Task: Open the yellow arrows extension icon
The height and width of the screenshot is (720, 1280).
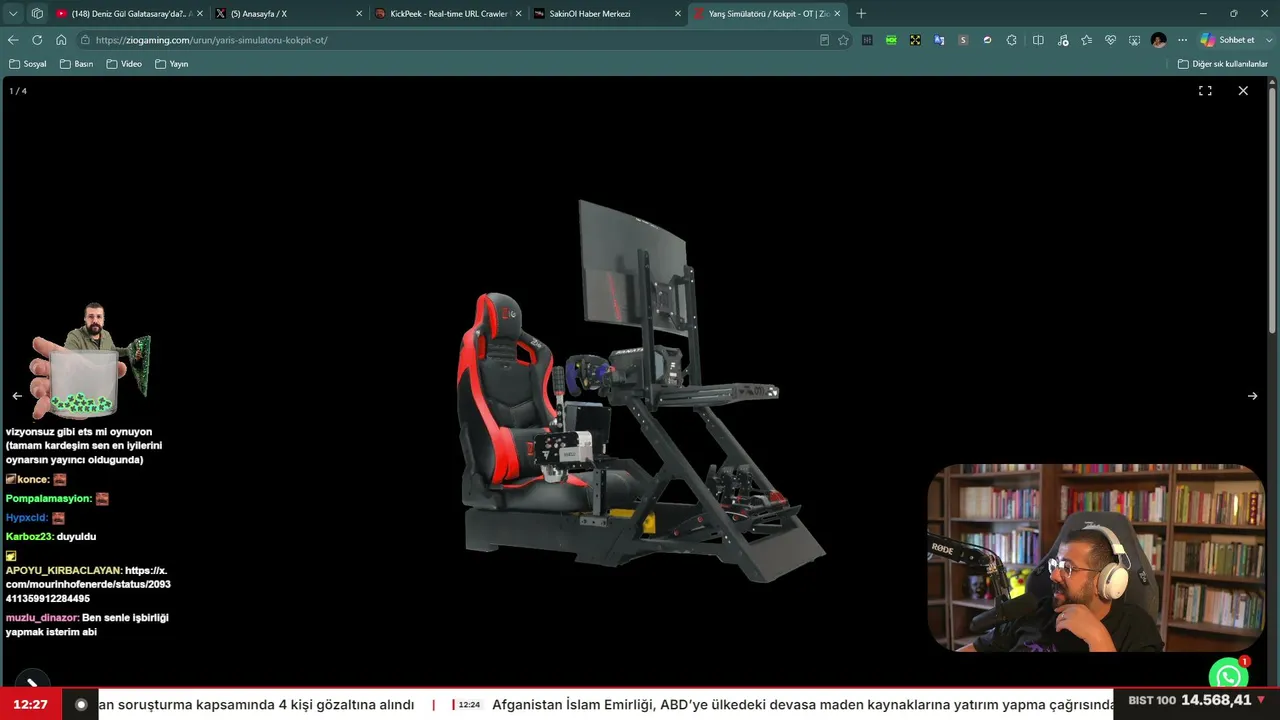Action: coord(915,40)
